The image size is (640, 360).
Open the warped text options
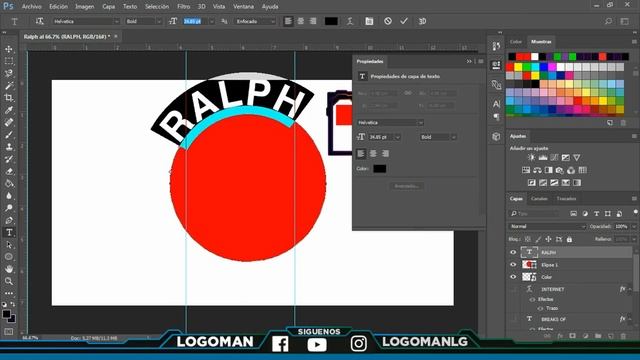(x=350, y=21)
